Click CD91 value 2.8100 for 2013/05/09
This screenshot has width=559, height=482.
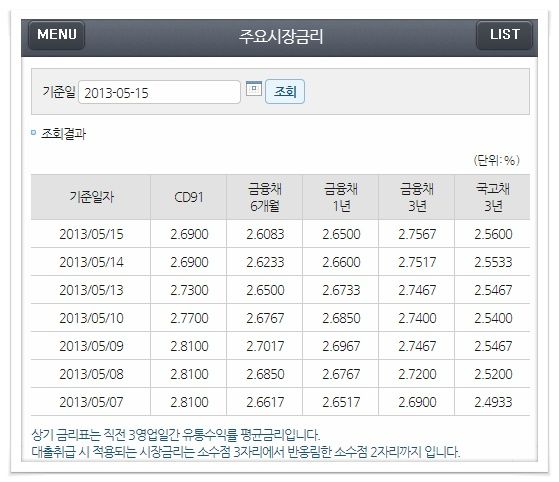click(x=189, y=346)
